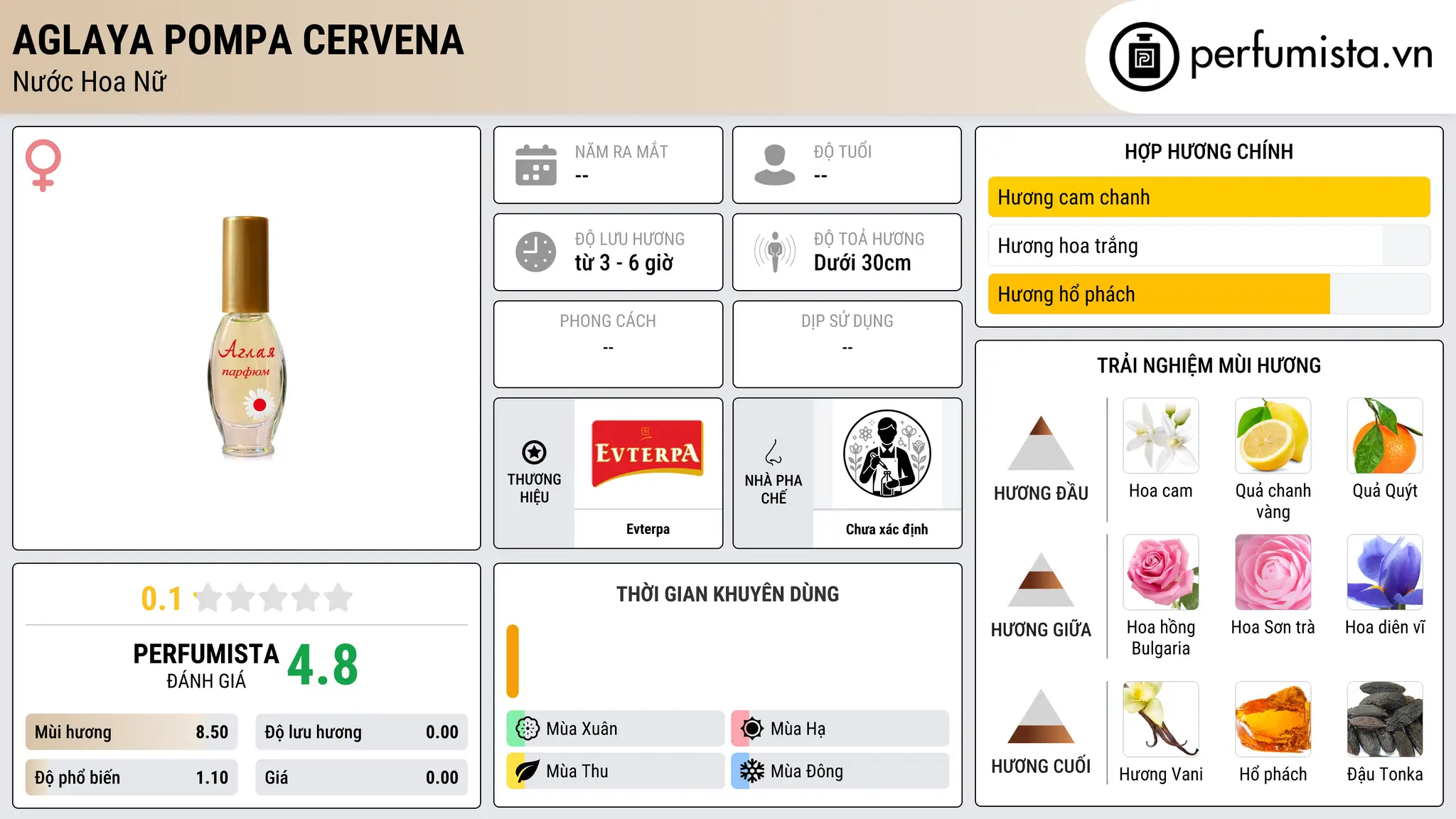Viewport: 1456px width, 819px height.
Task: Click the ĐỘ TUỔI label
Action: (x=842, y=151)
